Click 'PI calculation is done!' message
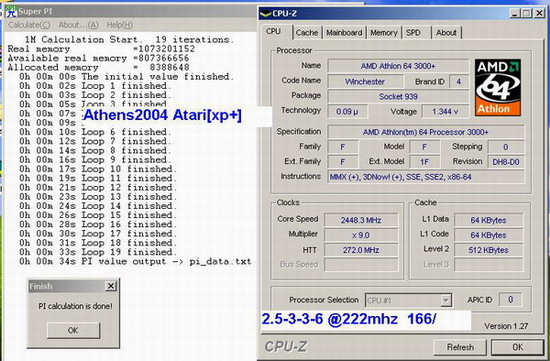This screenshot has height=361, width=550. click(75, 306)
